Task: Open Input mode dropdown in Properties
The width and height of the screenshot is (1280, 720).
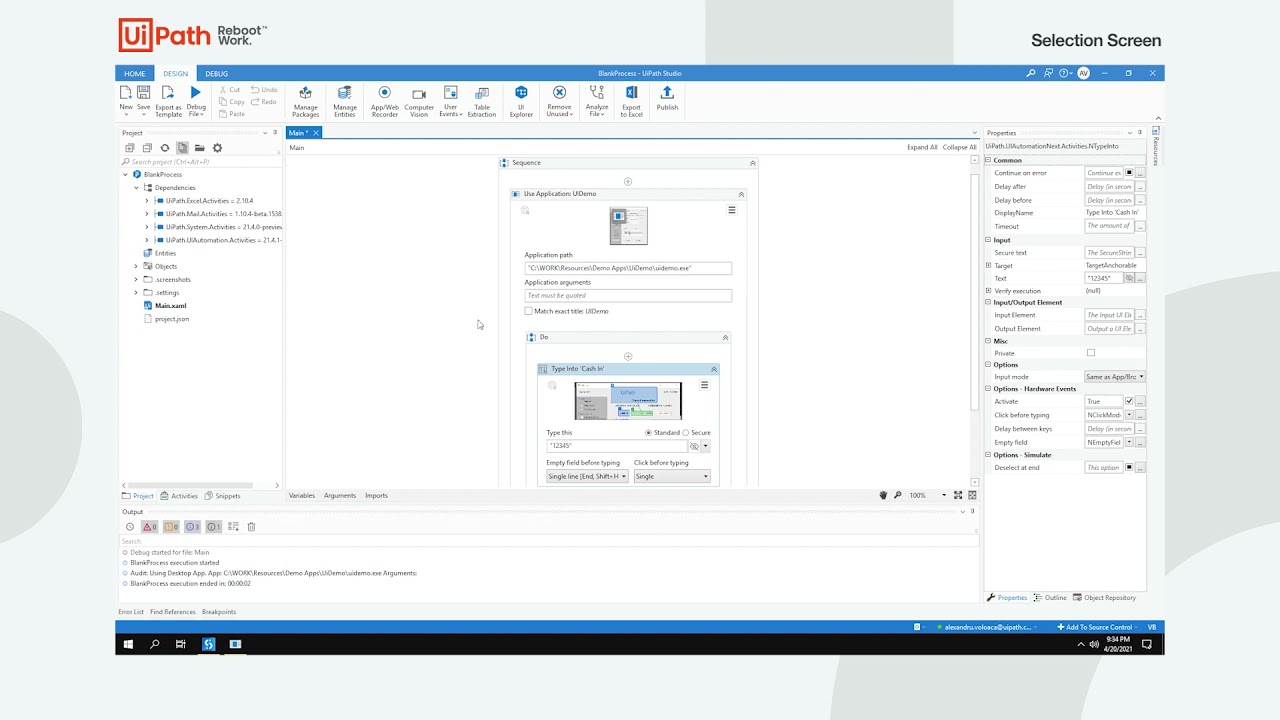Action: pyautogui.click(x=1115, y=377)
